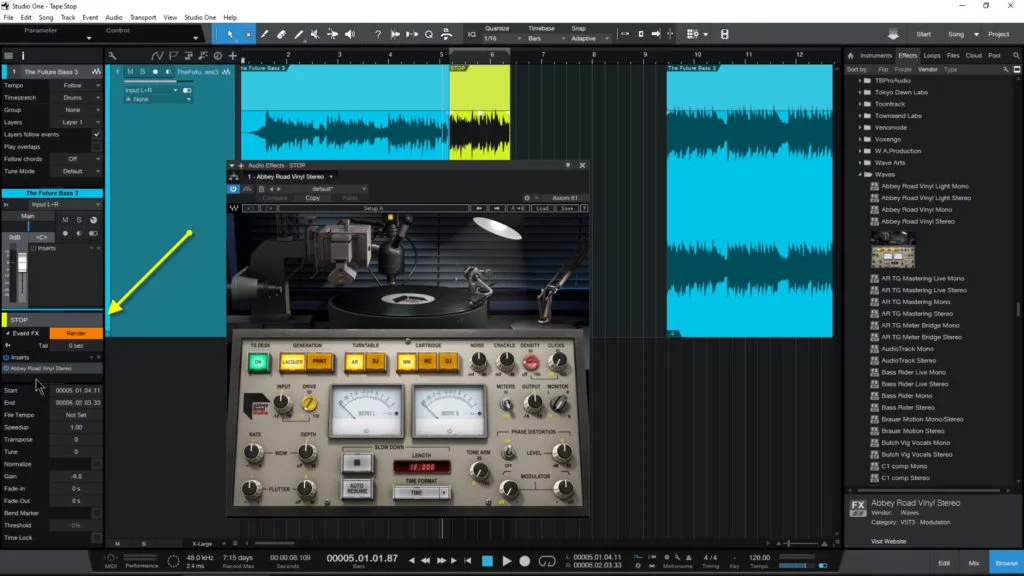Open the Transport menu

[143, 18]
